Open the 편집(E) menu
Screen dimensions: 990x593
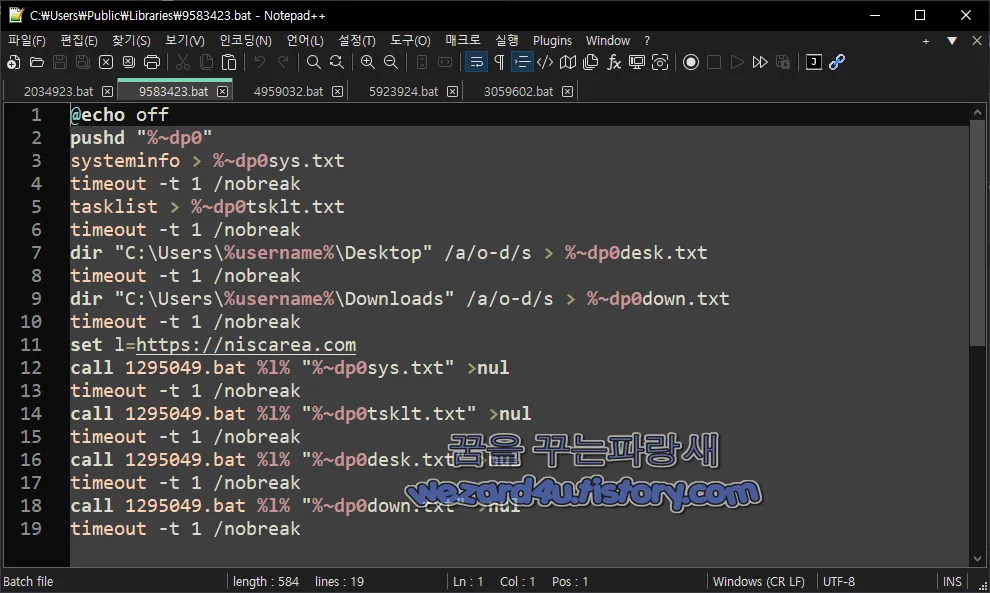(x=79, y=40)
